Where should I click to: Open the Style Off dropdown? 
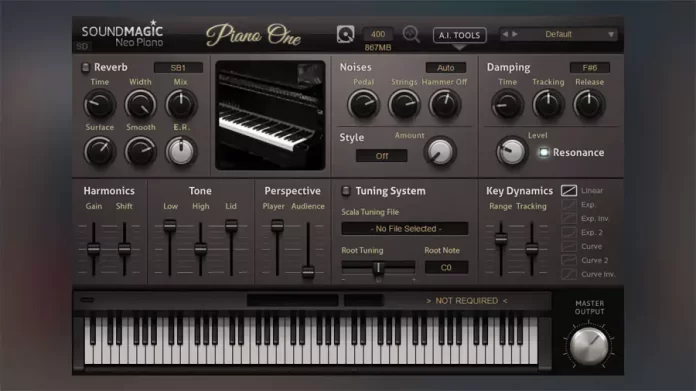382,156
